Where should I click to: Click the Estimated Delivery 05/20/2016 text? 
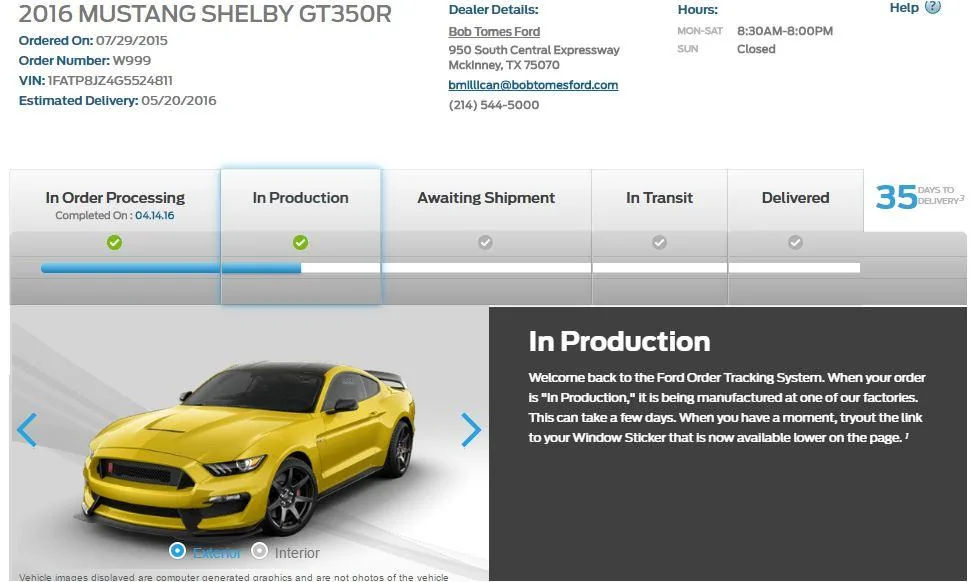click(117, 101)
